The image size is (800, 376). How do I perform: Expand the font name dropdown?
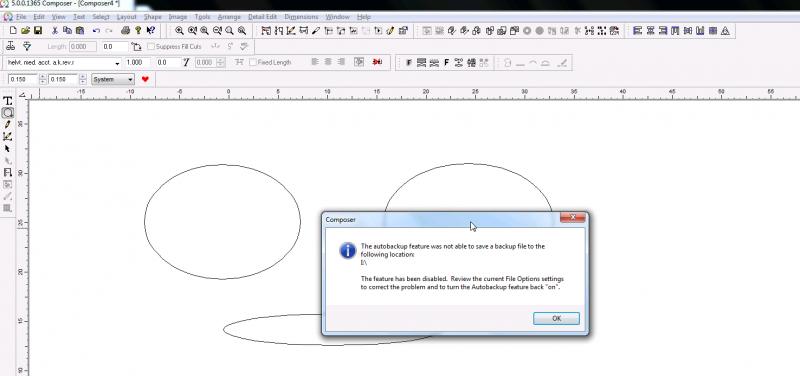tap(117, 63)
